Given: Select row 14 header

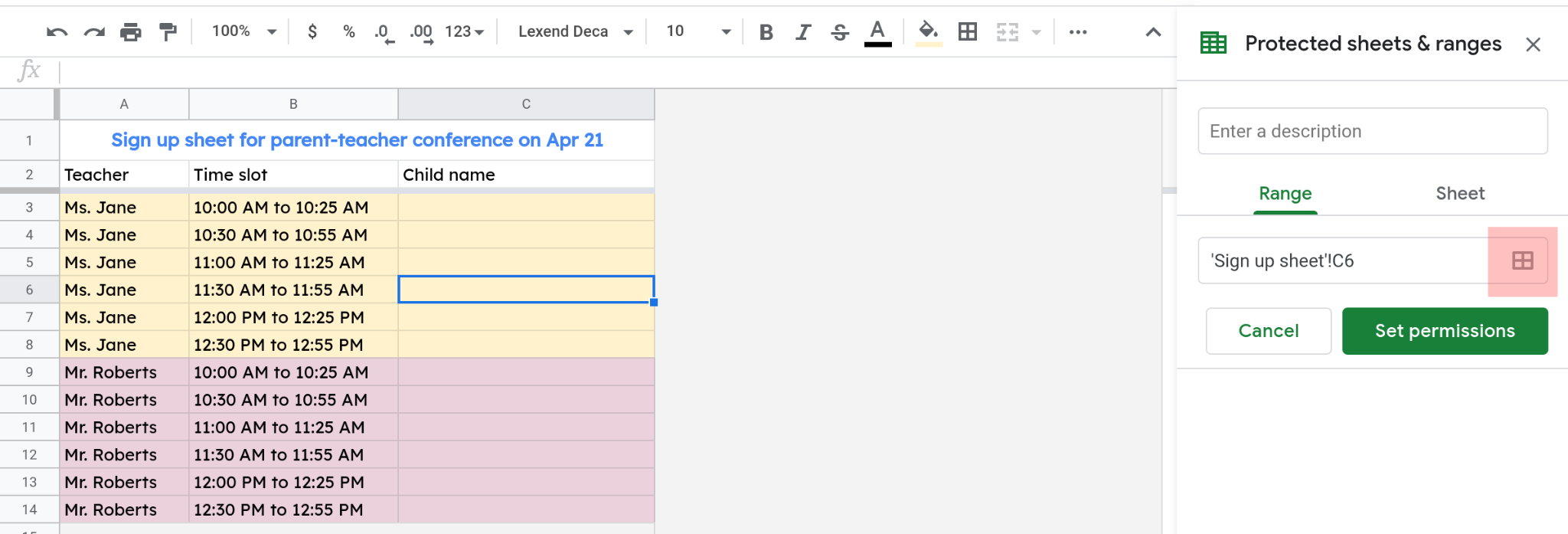Looking at the screenshot, I should click(29, 509).
